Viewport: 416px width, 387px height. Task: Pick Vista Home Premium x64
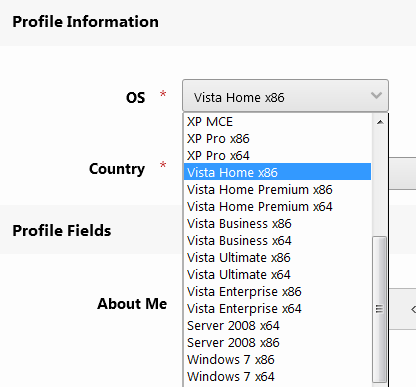[277, 206]
